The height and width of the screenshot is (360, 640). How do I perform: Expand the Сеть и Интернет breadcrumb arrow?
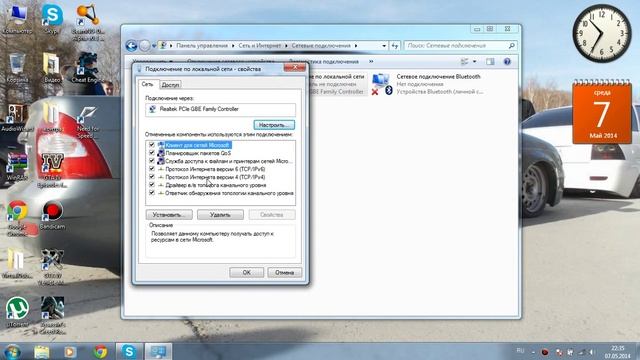(x=286, y=46)
